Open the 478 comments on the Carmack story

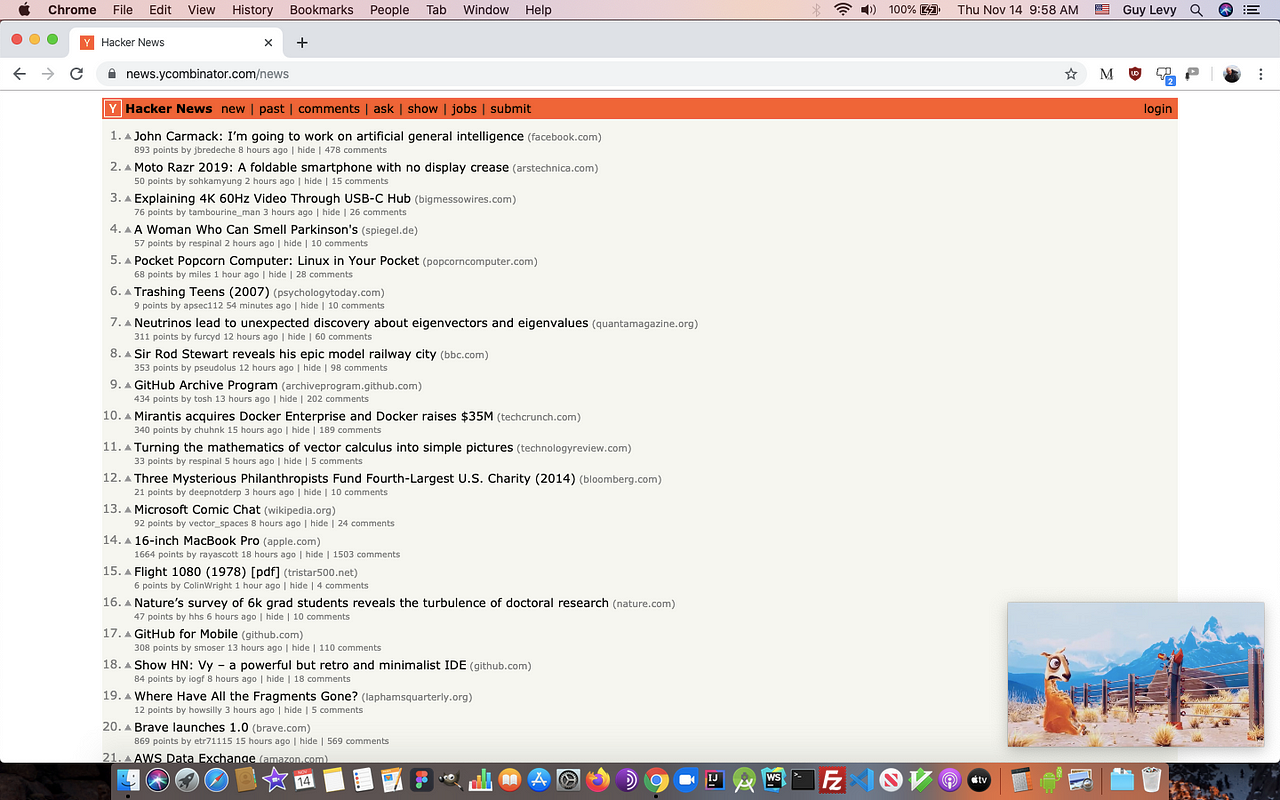[355, 150]
